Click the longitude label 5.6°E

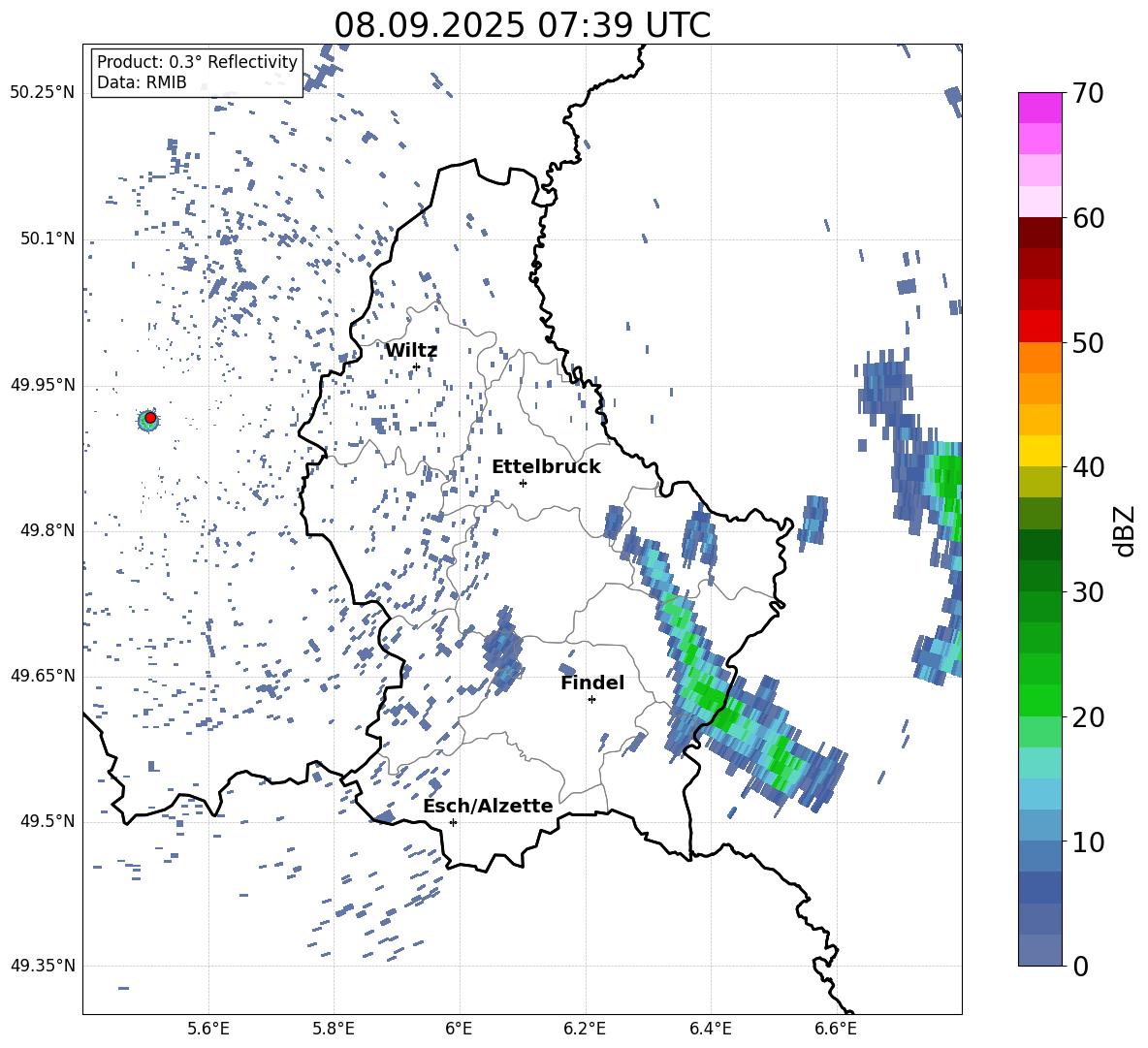208,1029
